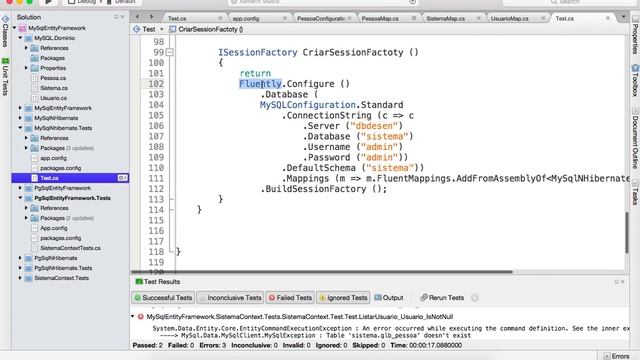Close the UsuarioMap.cs tab via its X

tap(543, 18)
